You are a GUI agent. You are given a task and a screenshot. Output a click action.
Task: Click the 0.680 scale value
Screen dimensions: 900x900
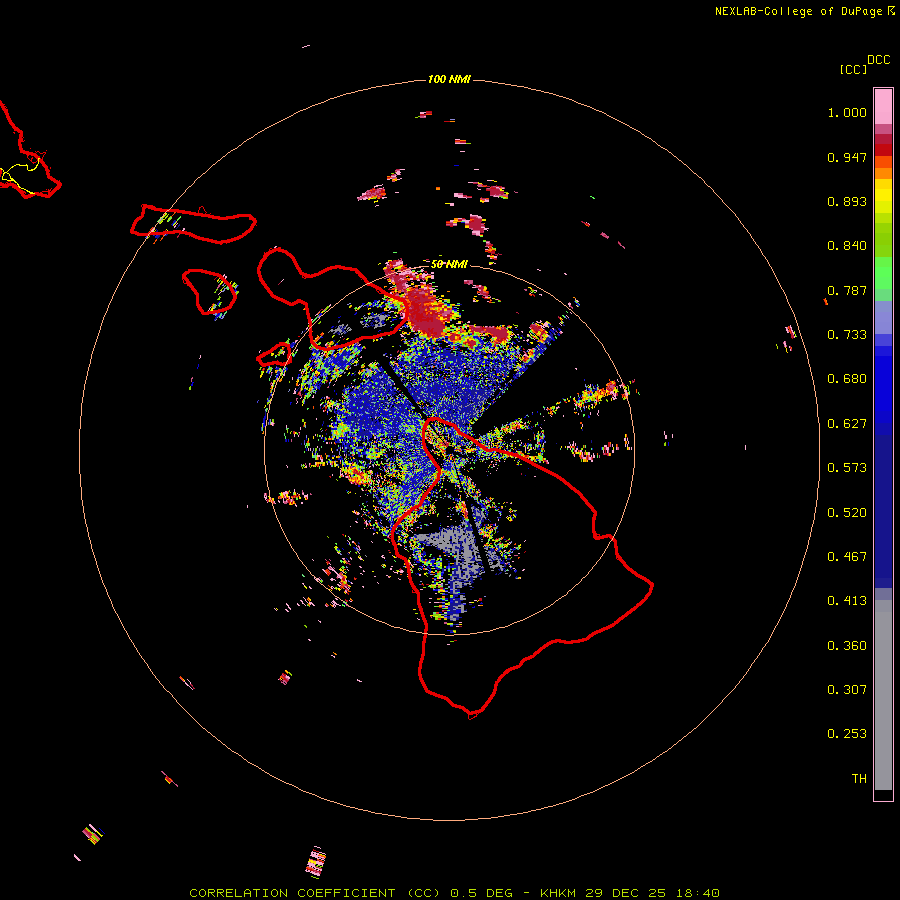847,379
